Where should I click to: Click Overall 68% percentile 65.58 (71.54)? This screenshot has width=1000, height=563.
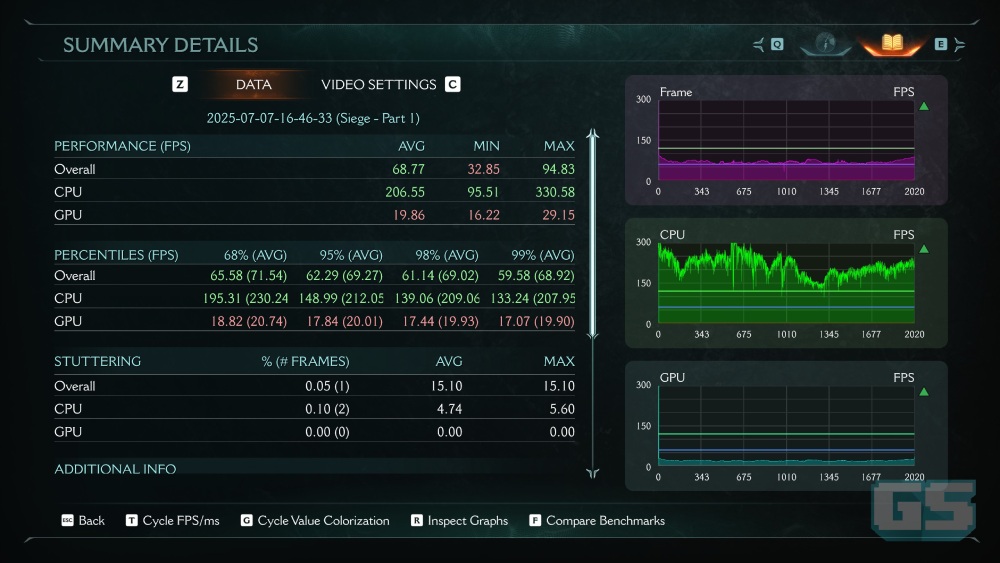249,275
